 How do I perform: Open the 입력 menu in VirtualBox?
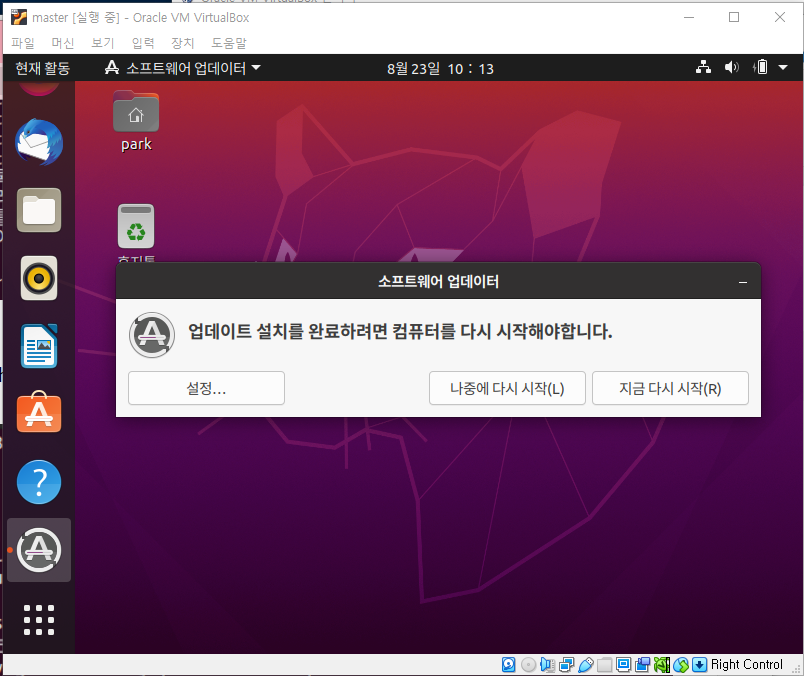click(143, 43)
